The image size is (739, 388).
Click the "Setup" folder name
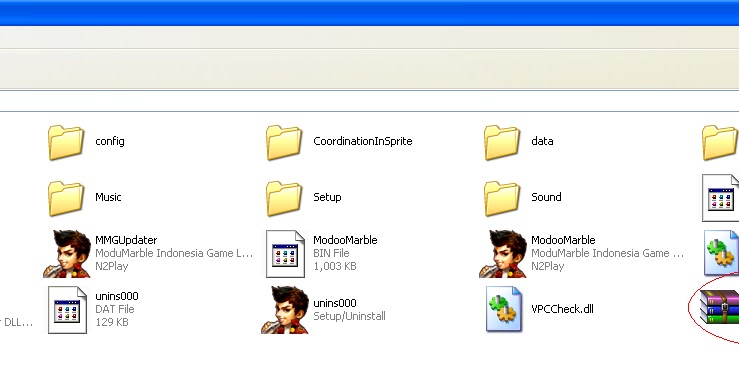pos(327,197)
